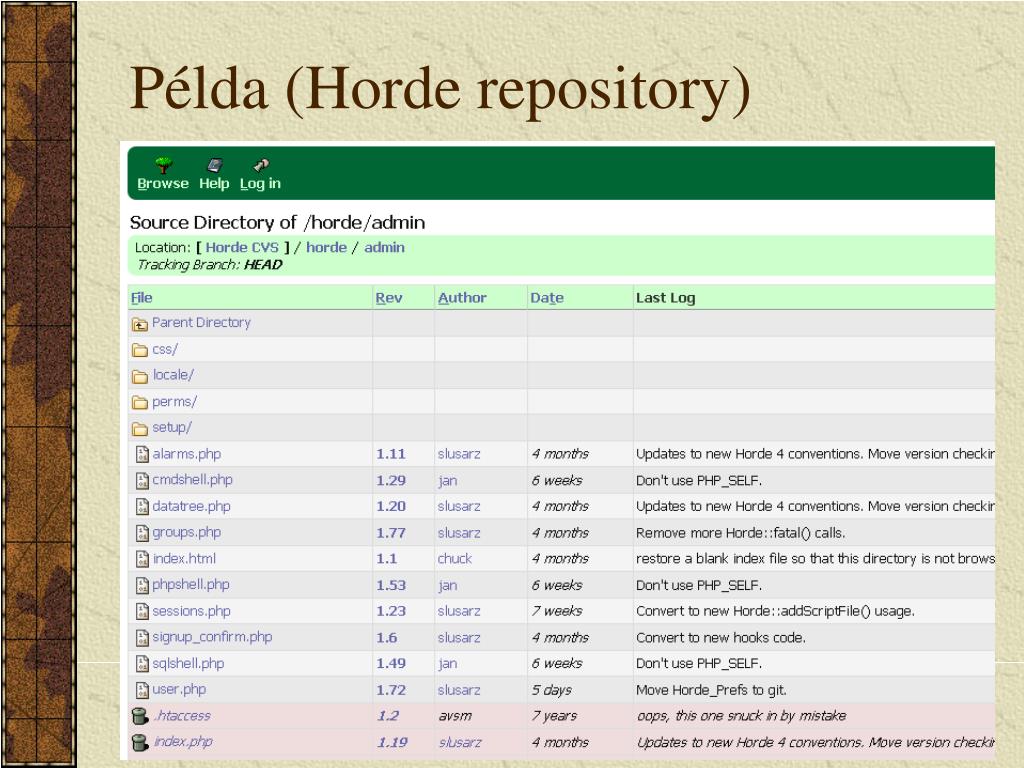Click the file icon beside groups.php
This screenshot has width=1024, height=768.
142,533
